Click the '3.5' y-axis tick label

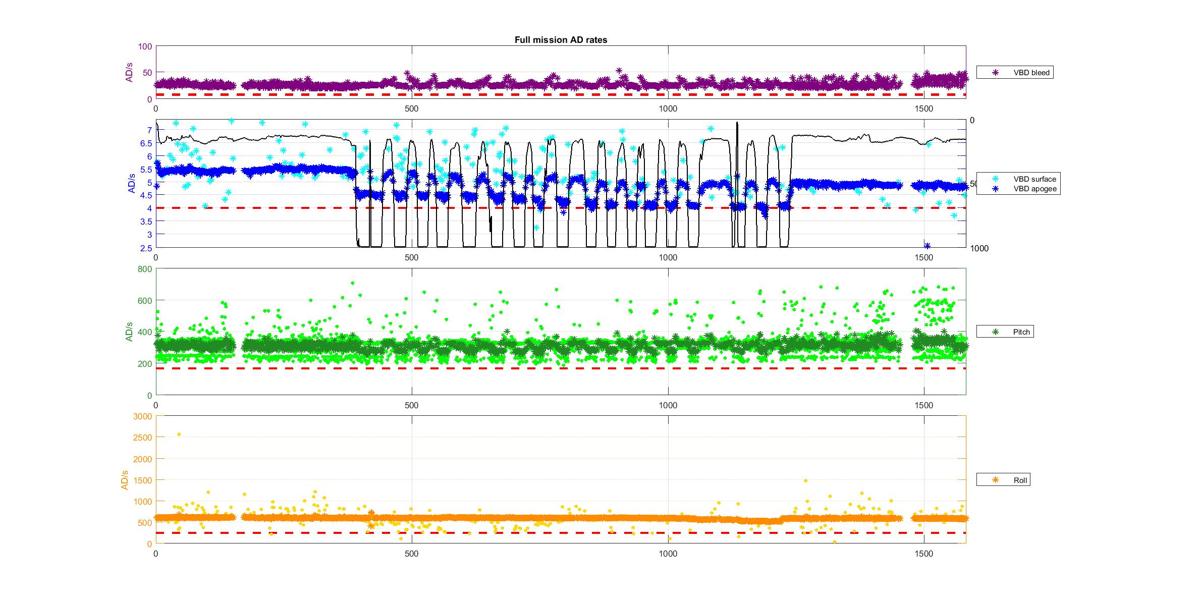click(x=146, y=221)
